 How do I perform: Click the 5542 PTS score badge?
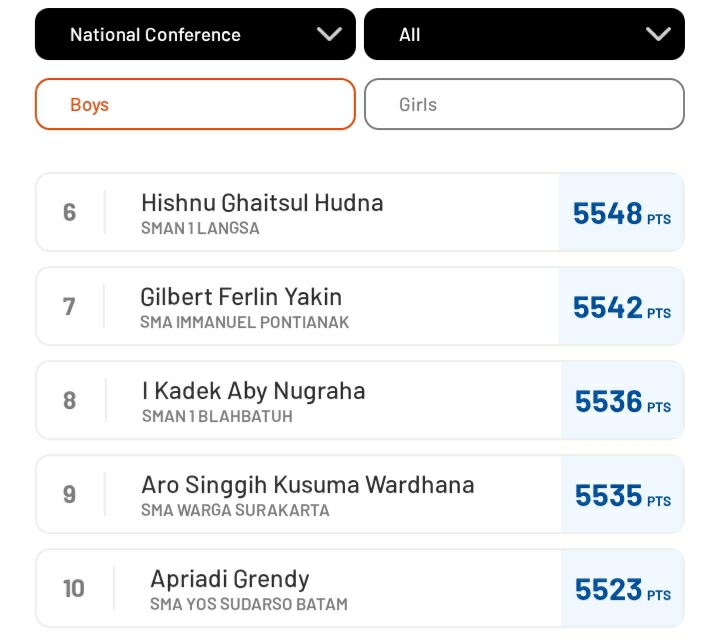[622, 306]
